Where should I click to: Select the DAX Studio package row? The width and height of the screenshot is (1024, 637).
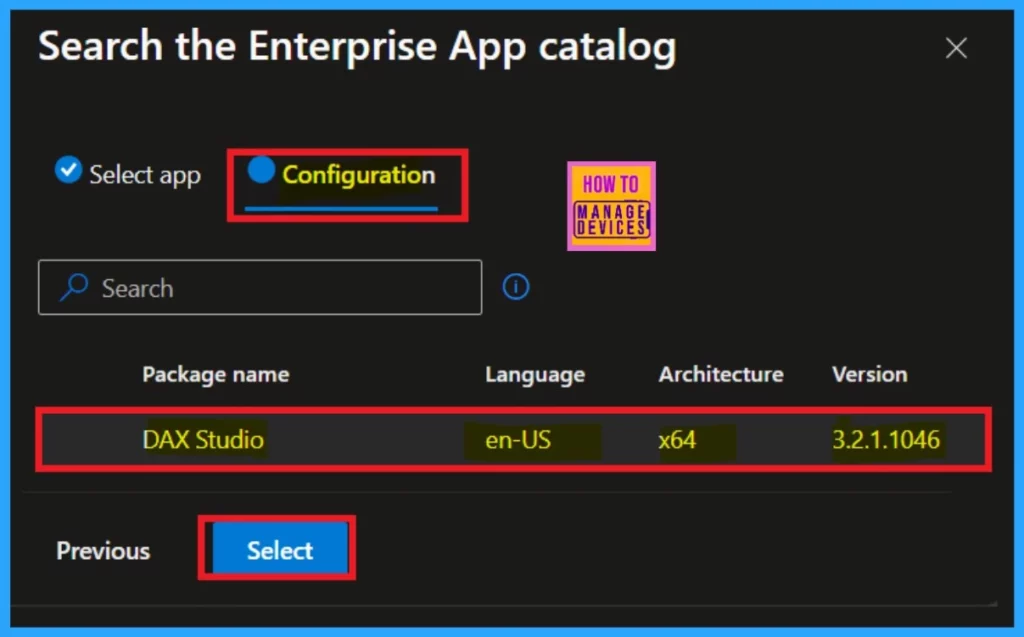tap(513, 439)
